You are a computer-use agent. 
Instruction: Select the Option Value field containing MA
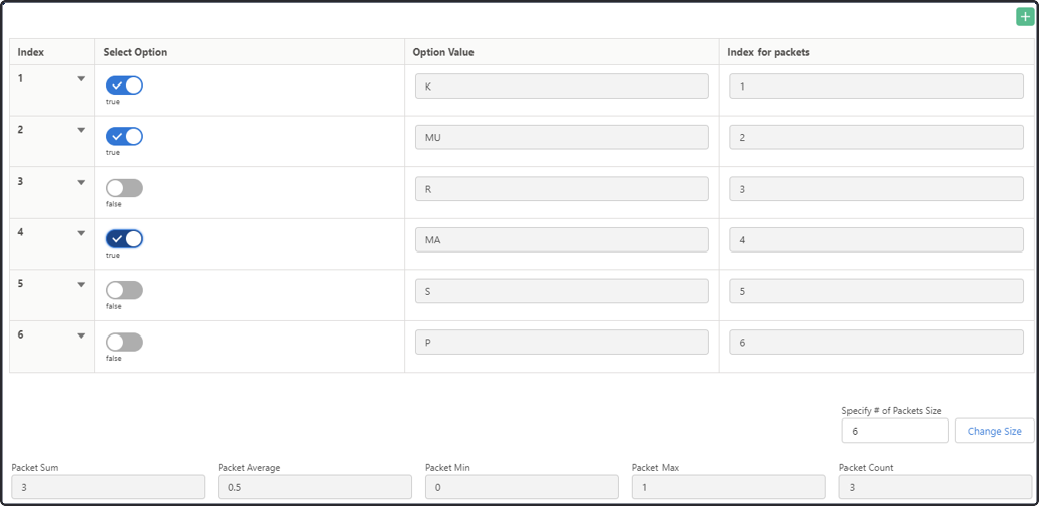pyautogui.click(x=562, y=240)
